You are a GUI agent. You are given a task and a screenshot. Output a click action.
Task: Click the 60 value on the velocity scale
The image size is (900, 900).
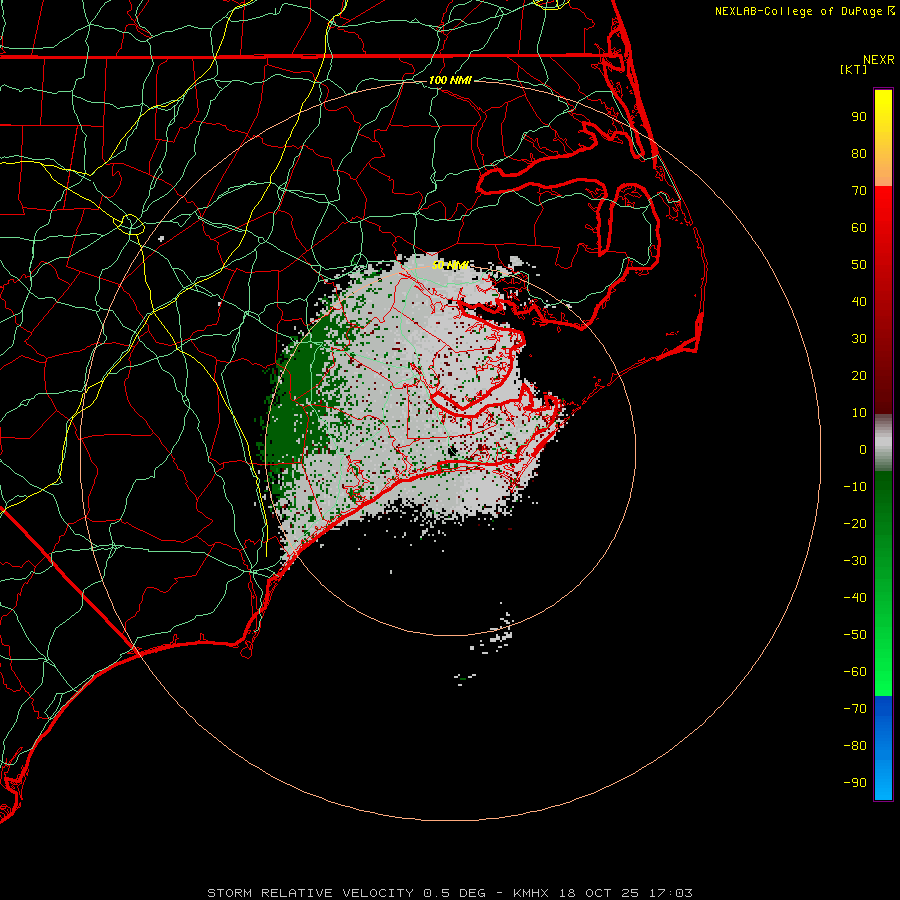pyautogui.click(x=859, y=228)
